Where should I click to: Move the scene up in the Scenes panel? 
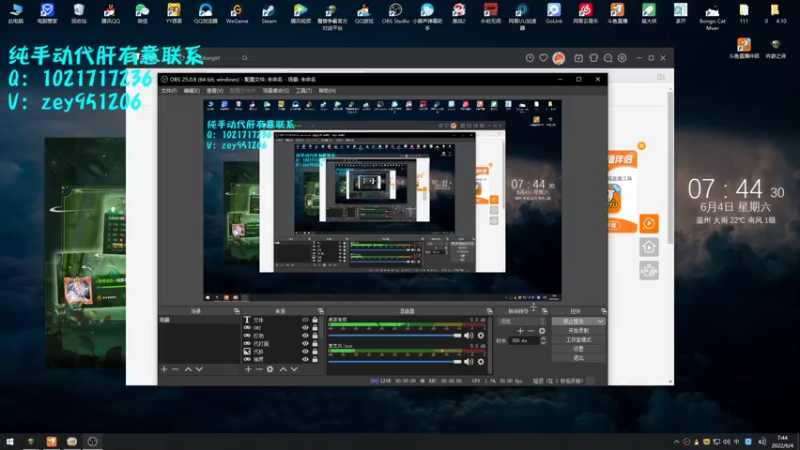coord(188,369)
